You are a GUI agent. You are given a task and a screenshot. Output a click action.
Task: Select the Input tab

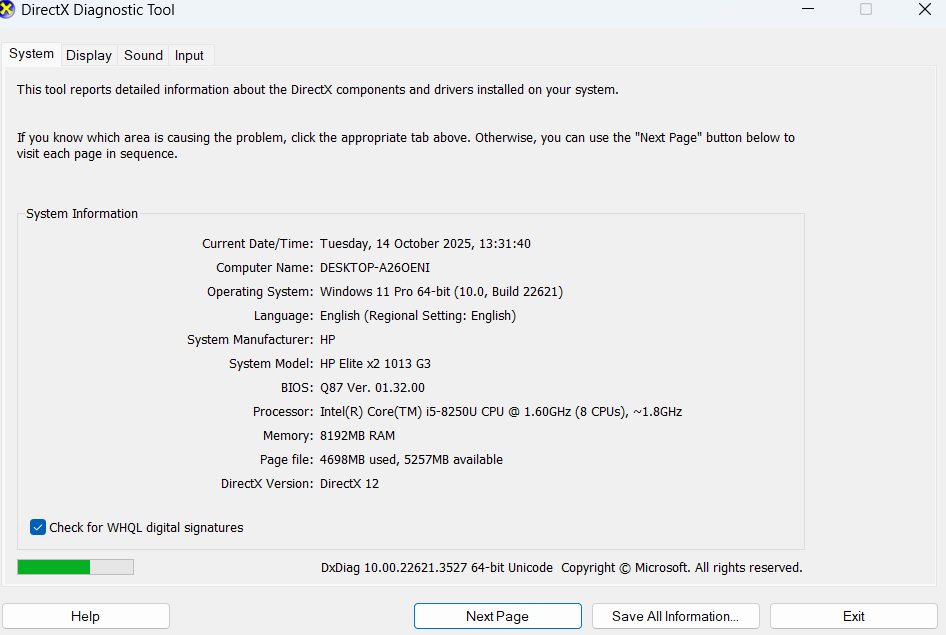coord(189,55)
